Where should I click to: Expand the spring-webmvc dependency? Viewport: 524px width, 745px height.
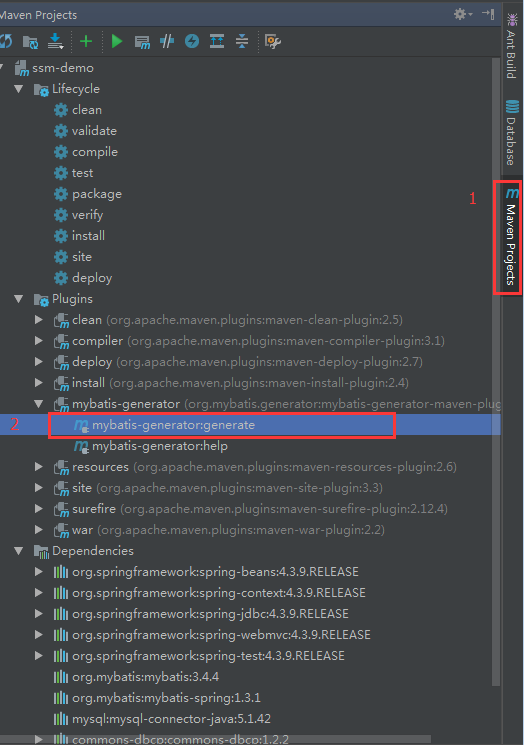click(x=39, y=635)
